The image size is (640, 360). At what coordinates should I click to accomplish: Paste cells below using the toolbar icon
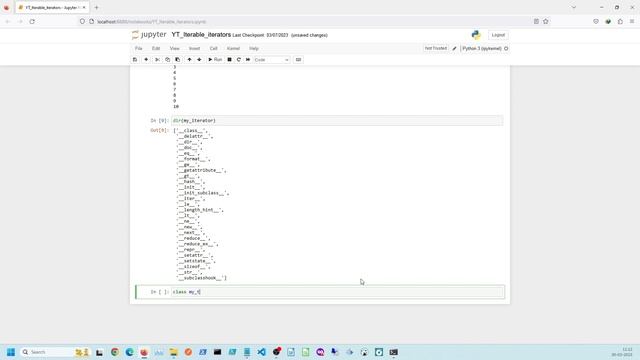pos(178,60)
